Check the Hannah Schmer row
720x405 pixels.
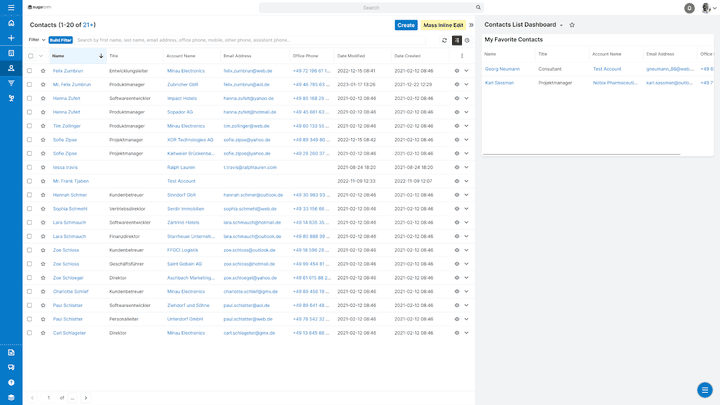[29, 195]
